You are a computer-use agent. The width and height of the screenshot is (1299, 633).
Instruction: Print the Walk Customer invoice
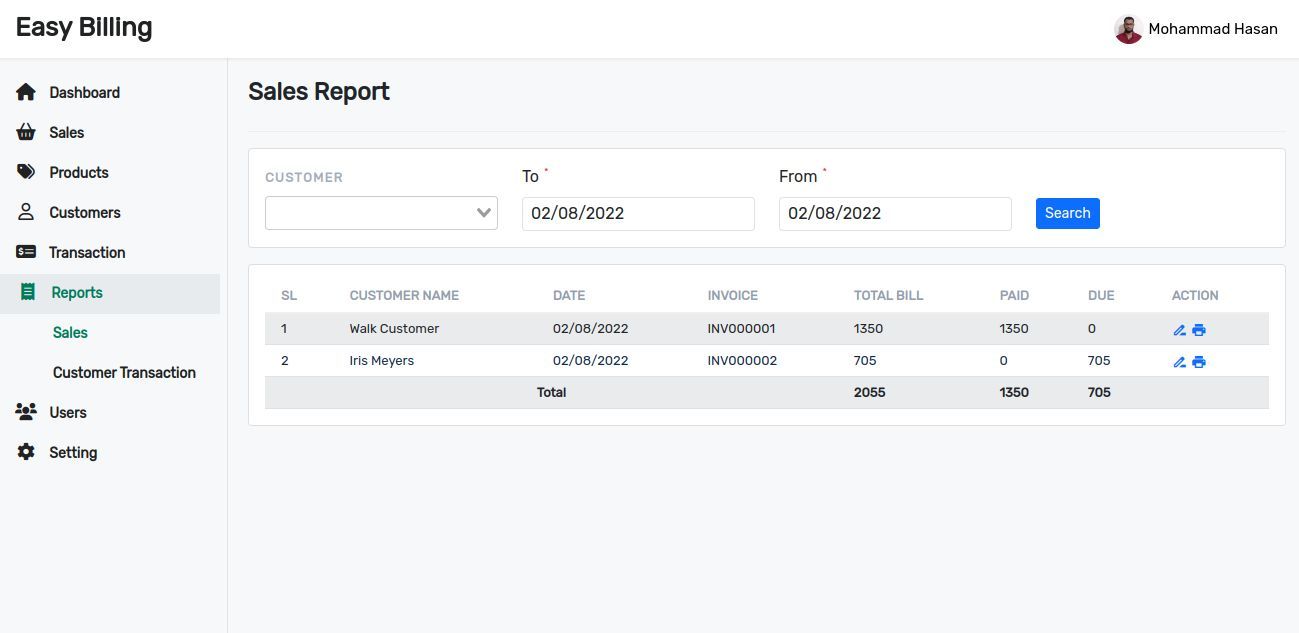click(1199, 330)
